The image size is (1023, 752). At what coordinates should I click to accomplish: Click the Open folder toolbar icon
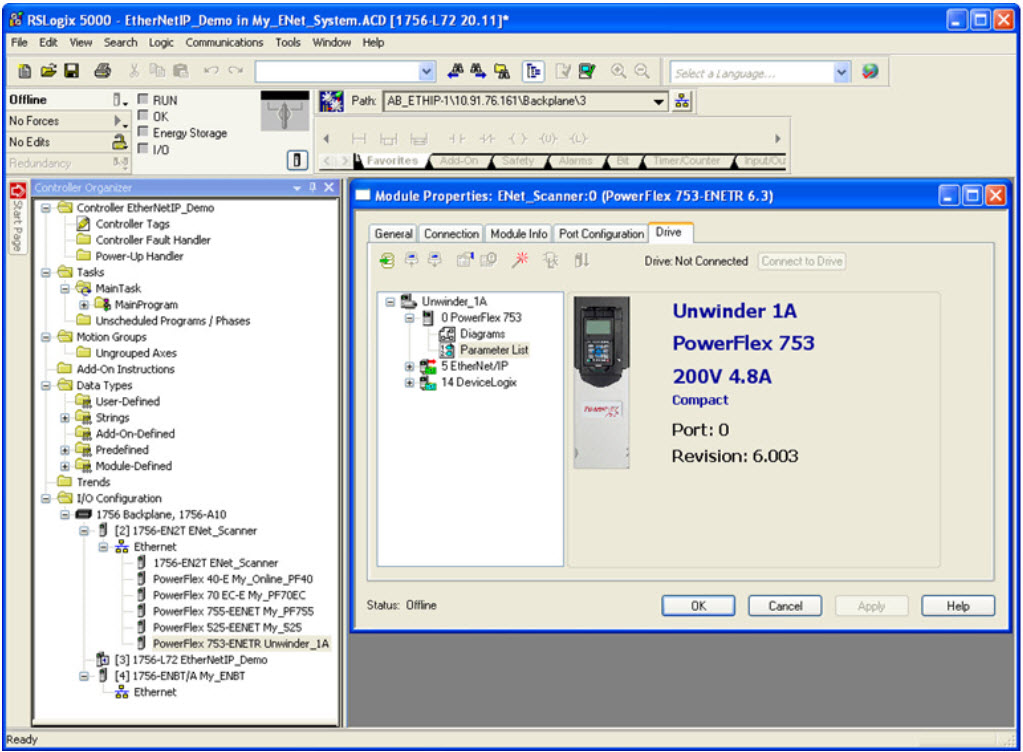(48, 71)
